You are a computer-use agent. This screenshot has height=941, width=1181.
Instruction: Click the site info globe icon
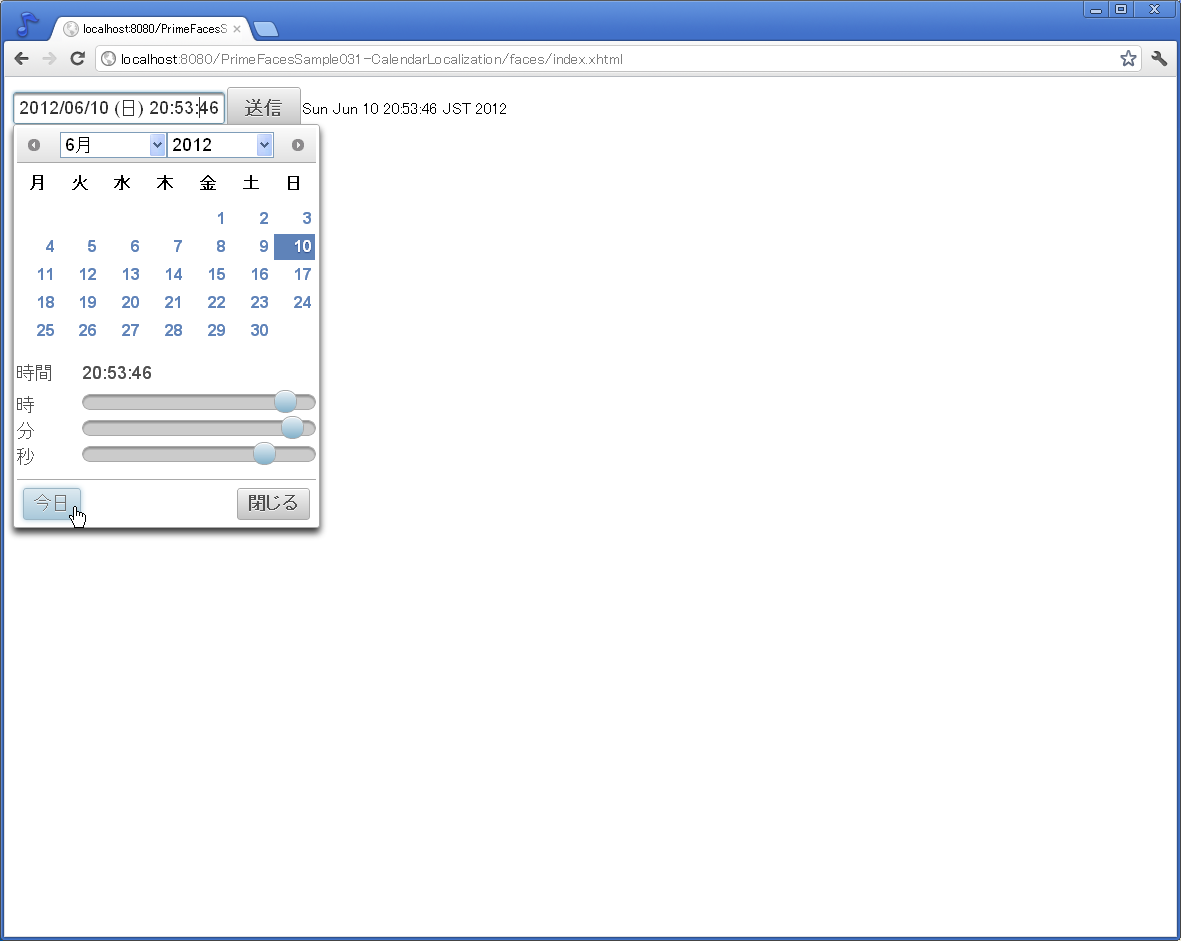point(108,59)
